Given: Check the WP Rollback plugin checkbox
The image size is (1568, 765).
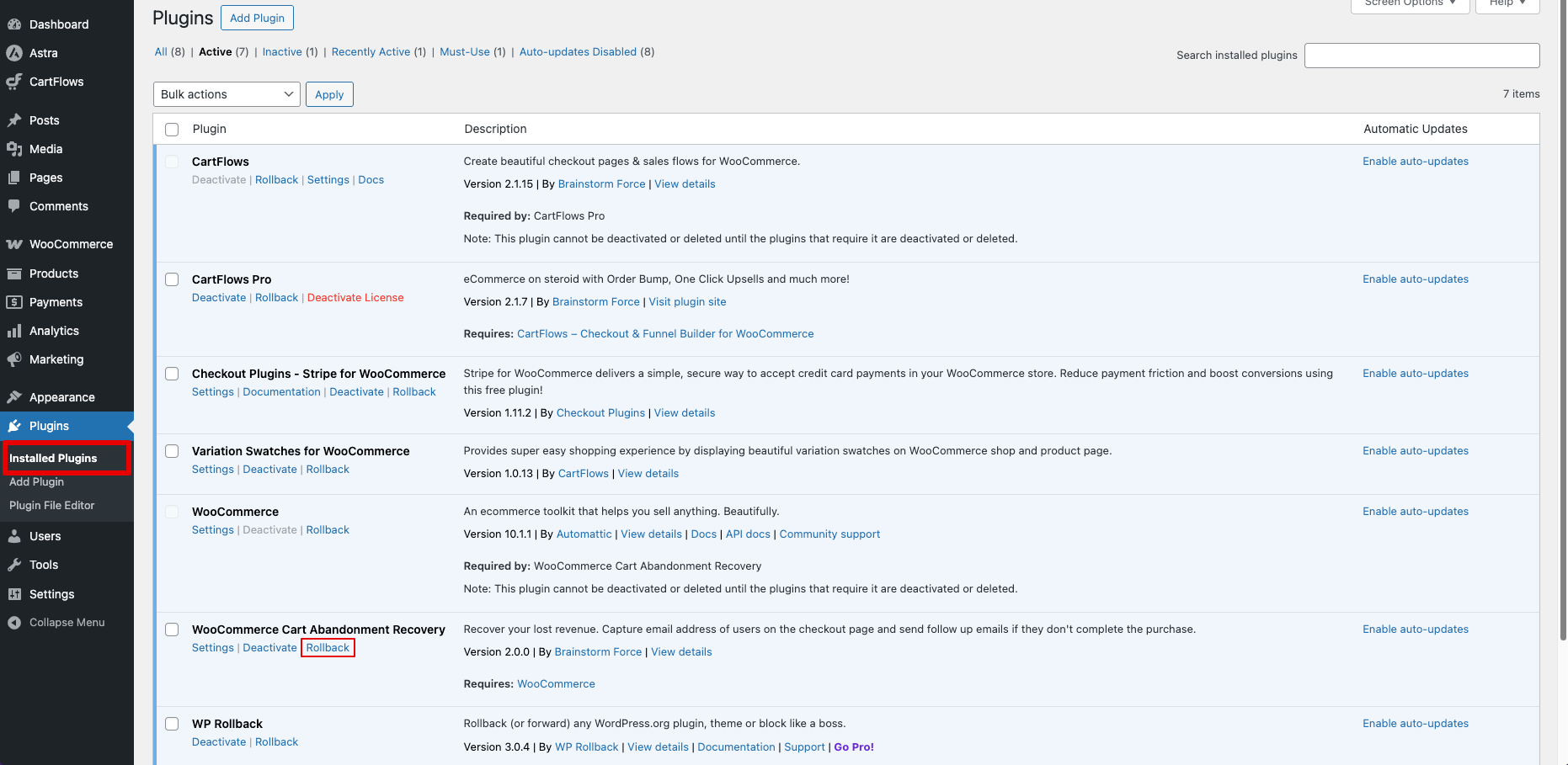Looking at the screenshot, I should coord(172,724).
